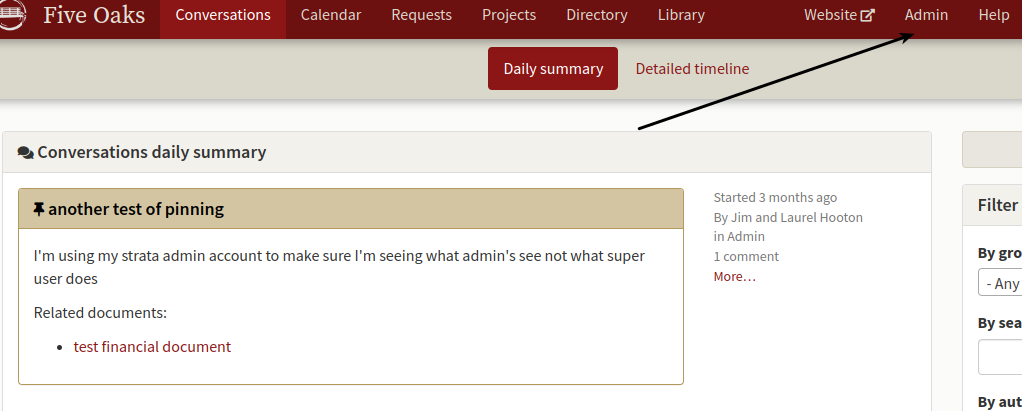Open the Help menu
This screenshot has width=1022, height=411.
click(x=993, y=15)
